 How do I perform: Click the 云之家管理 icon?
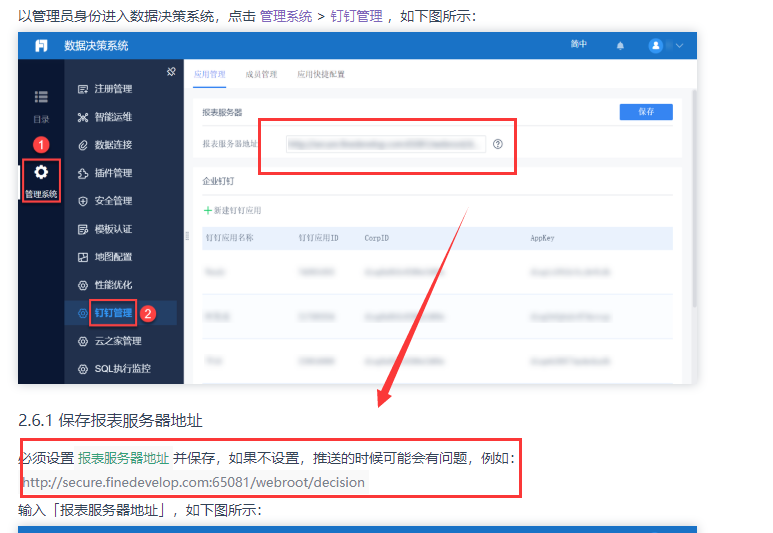(x=83, y=341)
